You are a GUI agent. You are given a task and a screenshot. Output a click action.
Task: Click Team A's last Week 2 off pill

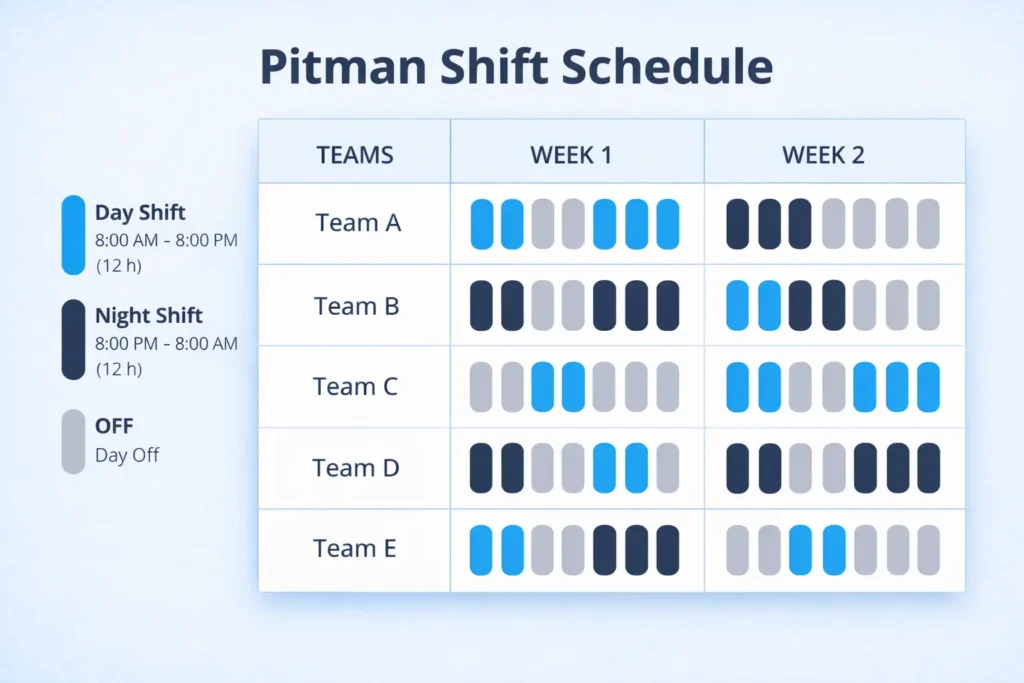pyautogui.click(x=928, y=224)
